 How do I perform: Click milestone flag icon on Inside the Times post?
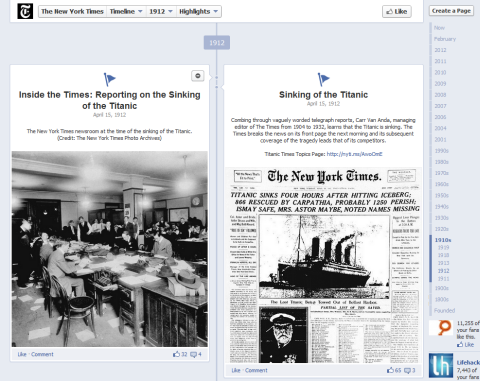109,80
